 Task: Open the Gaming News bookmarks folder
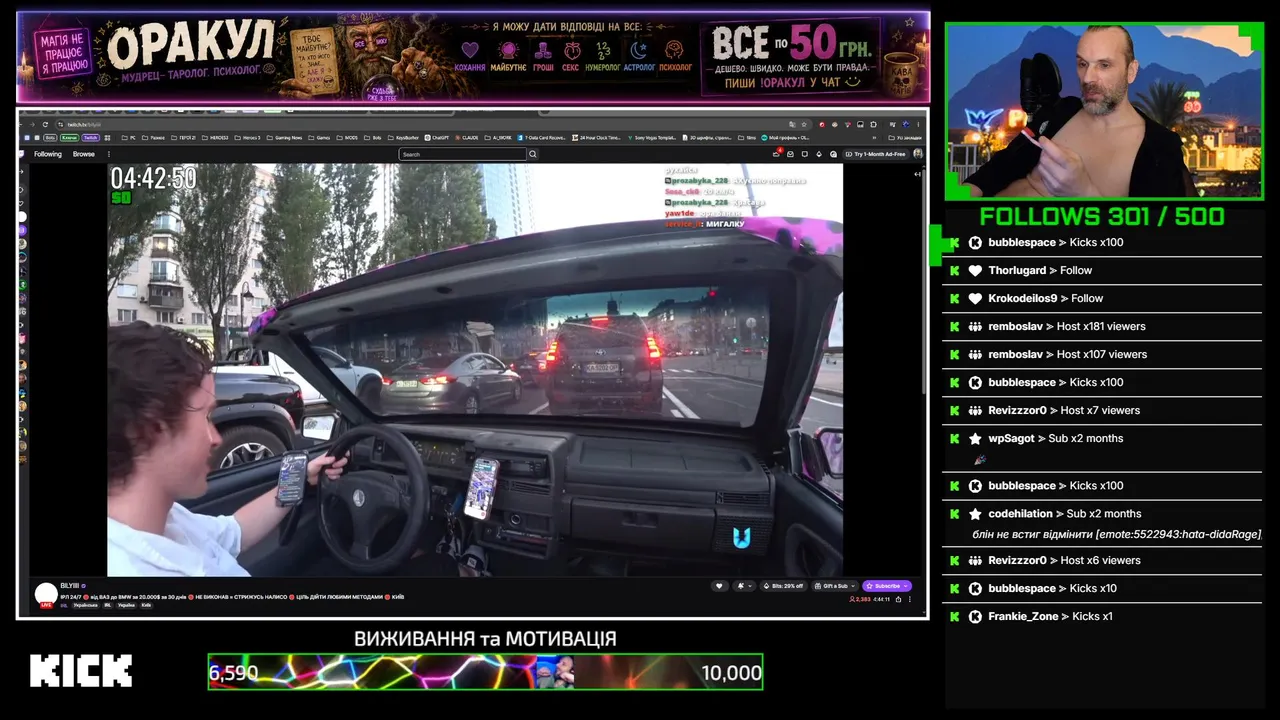284,138
